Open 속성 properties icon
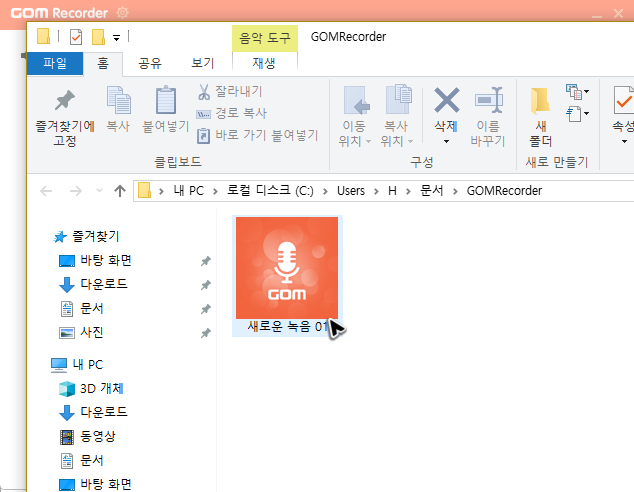Screen dimensions: 634x492 pos(624,100)
